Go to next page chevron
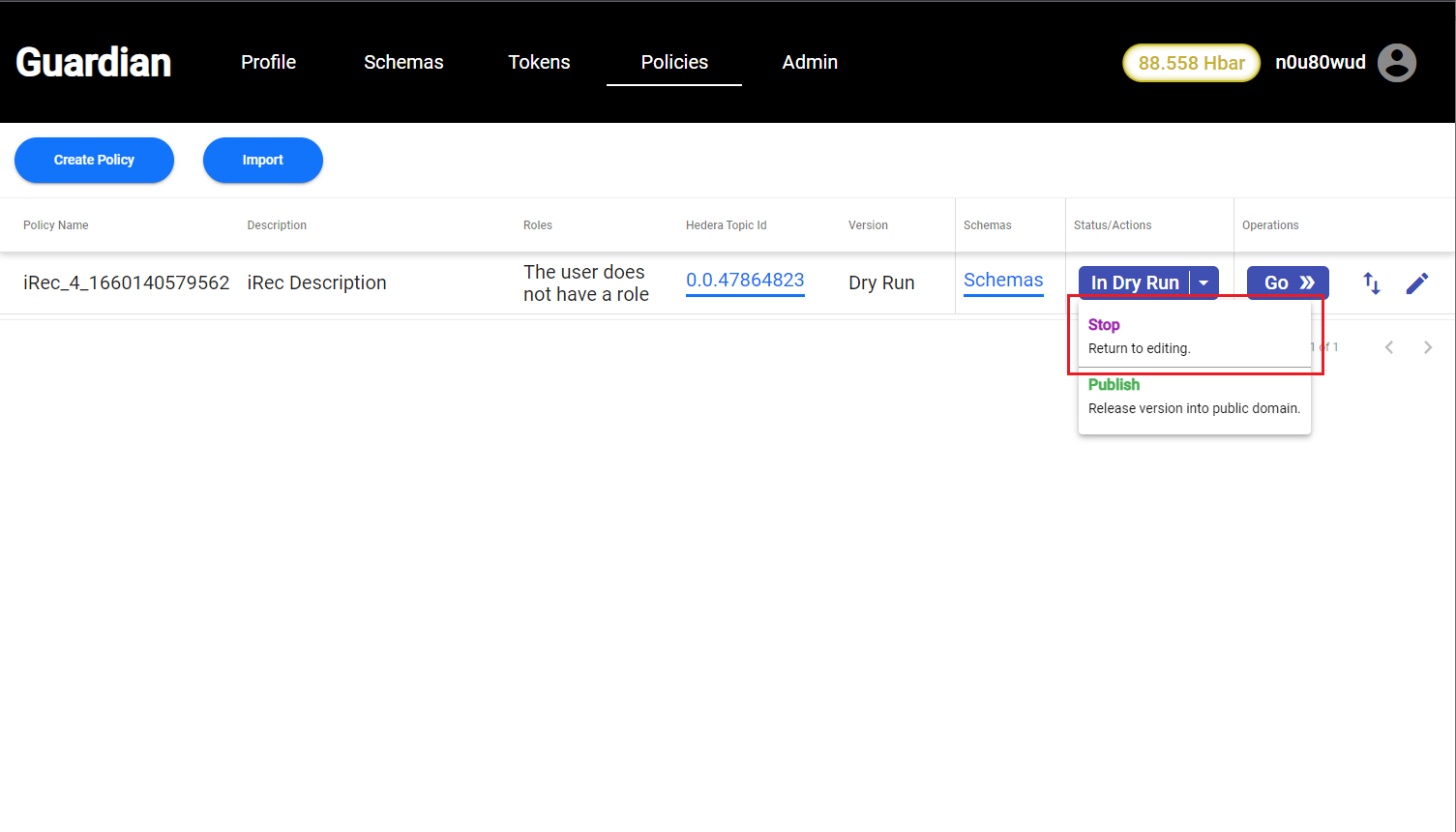Image resolution: width=1456 pixels, height=832 pixels. point(1428,347)
